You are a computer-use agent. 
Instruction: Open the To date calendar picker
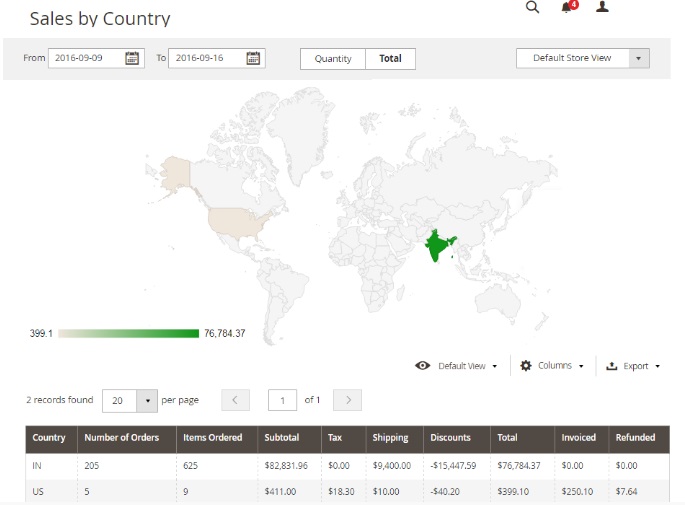pos(253,58)
